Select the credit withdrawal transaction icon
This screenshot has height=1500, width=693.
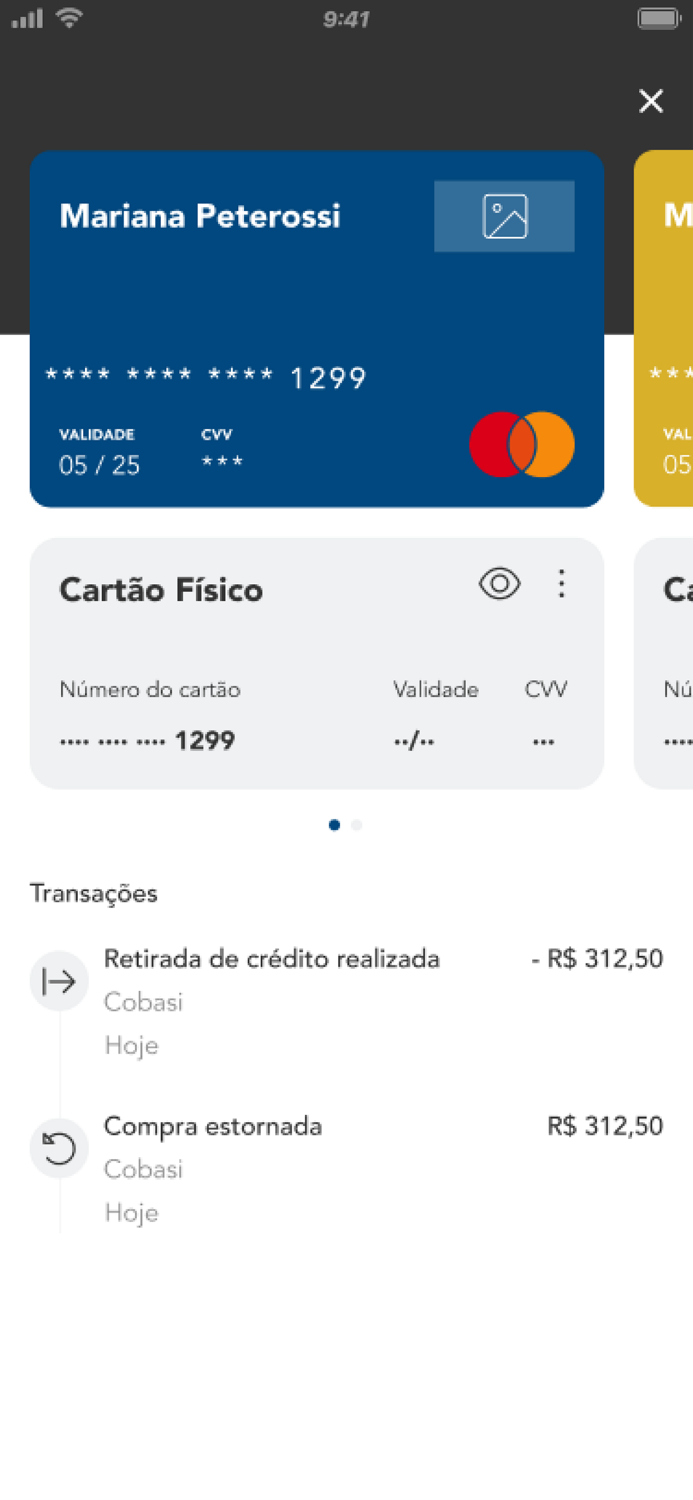click(x=59, y=981)
